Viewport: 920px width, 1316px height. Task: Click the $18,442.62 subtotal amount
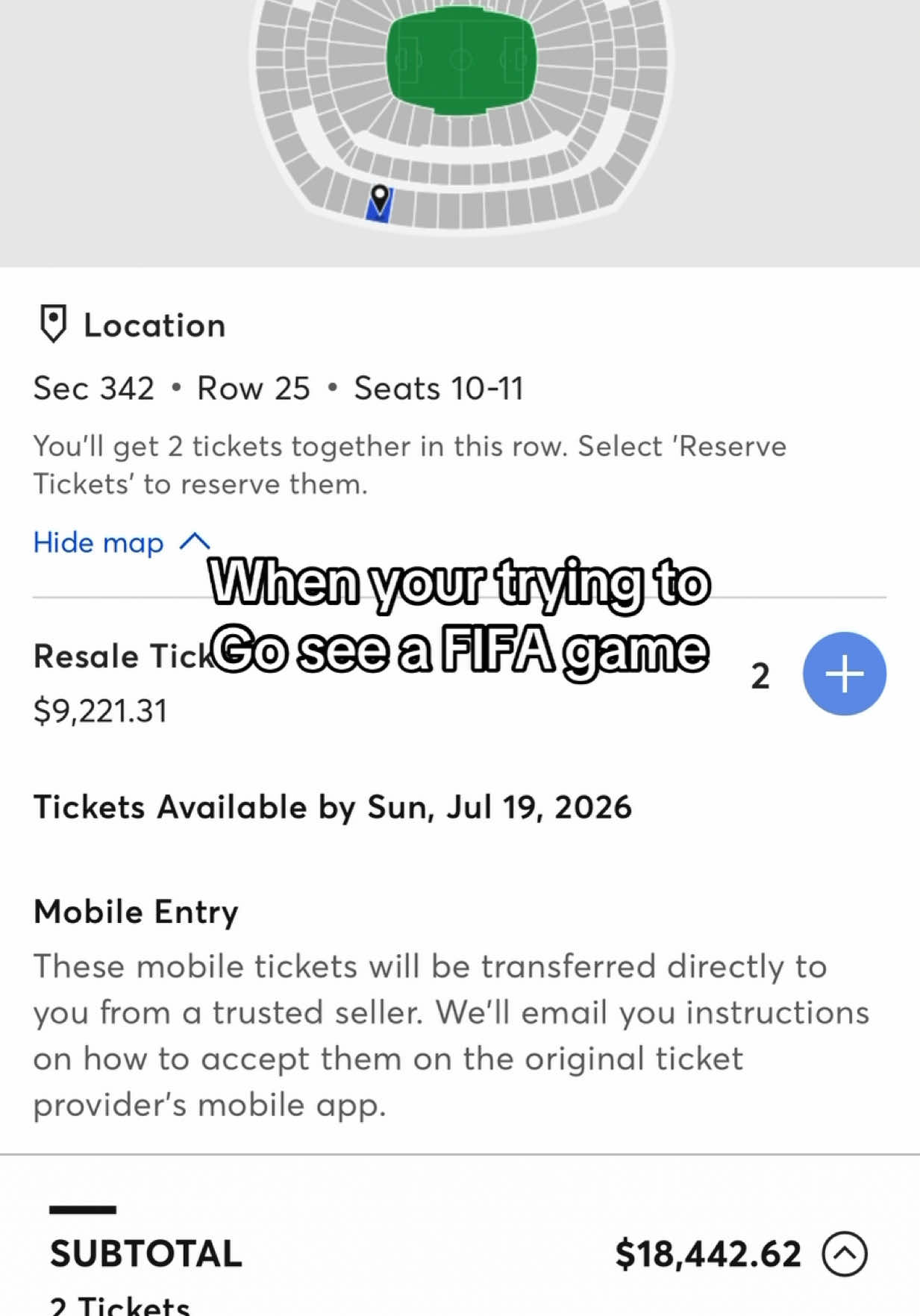tap(708, 1254)
